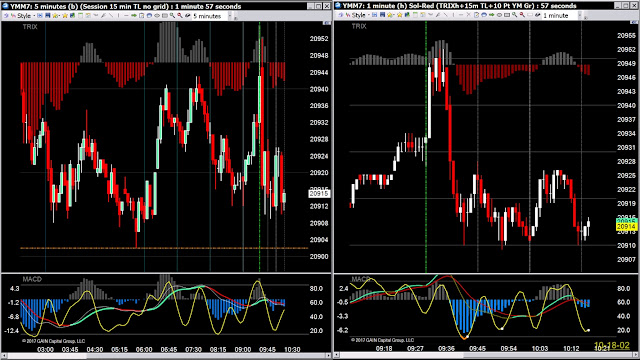Maximize the 5 minutes chart window
This screenshot has width=640, height=360.
(x=319, y=6)
